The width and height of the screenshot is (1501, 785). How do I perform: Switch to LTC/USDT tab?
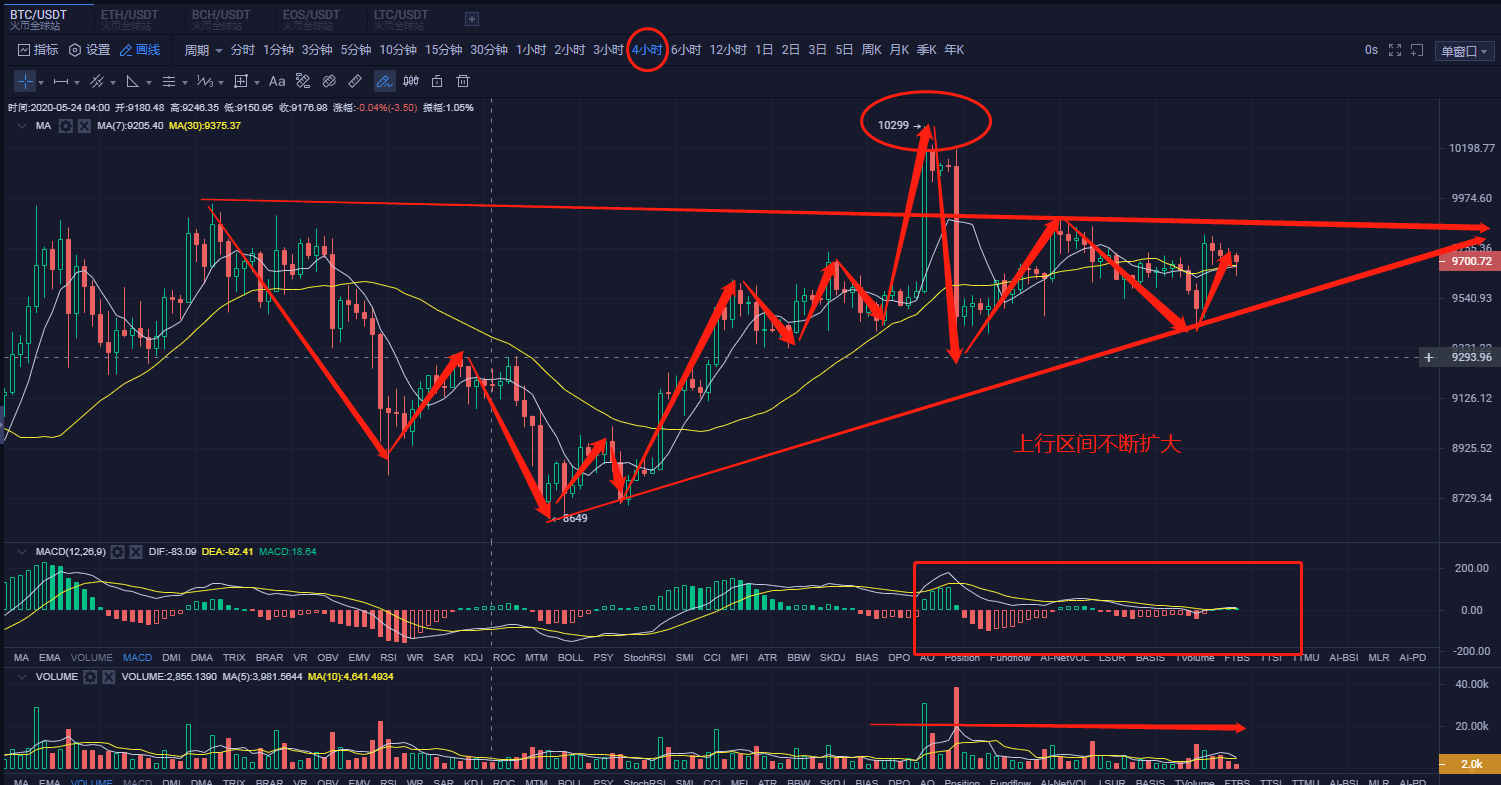(x=401, y=19)
